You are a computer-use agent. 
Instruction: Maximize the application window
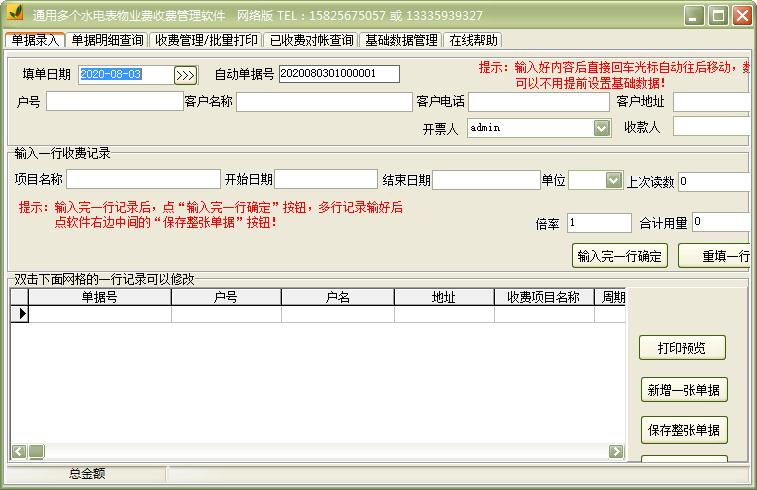(x=718, y=15)
